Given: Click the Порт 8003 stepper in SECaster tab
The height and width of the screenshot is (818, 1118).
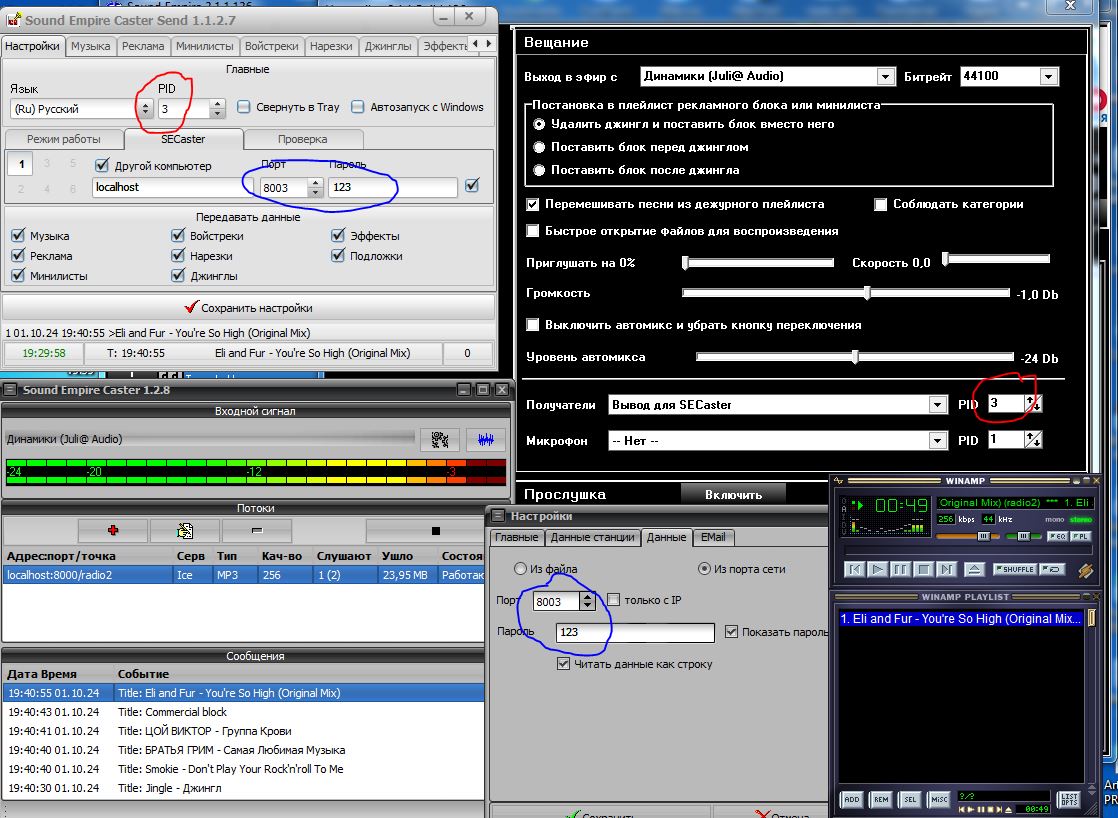Looking at the screenshot, I should (315, 188).
